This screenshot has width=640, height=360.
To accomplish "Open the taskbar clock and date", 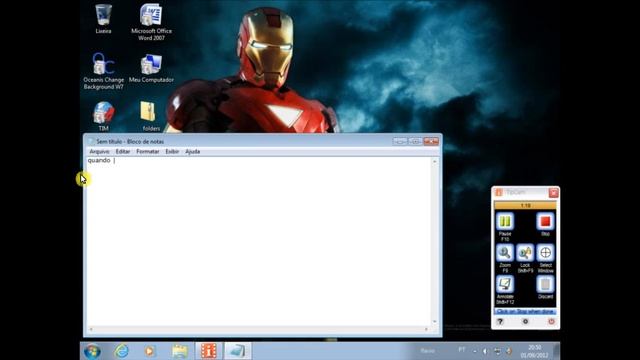I will coord(534,351).
